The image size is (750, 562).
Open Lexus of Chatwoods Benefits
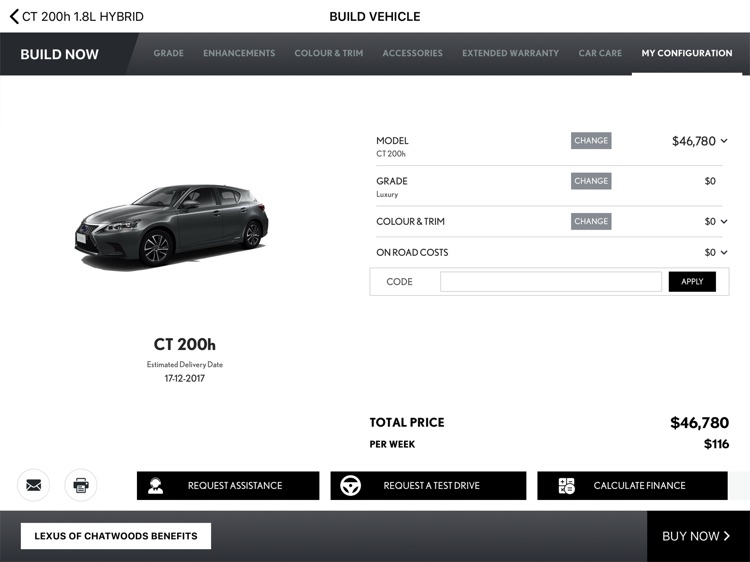[116, 536]
